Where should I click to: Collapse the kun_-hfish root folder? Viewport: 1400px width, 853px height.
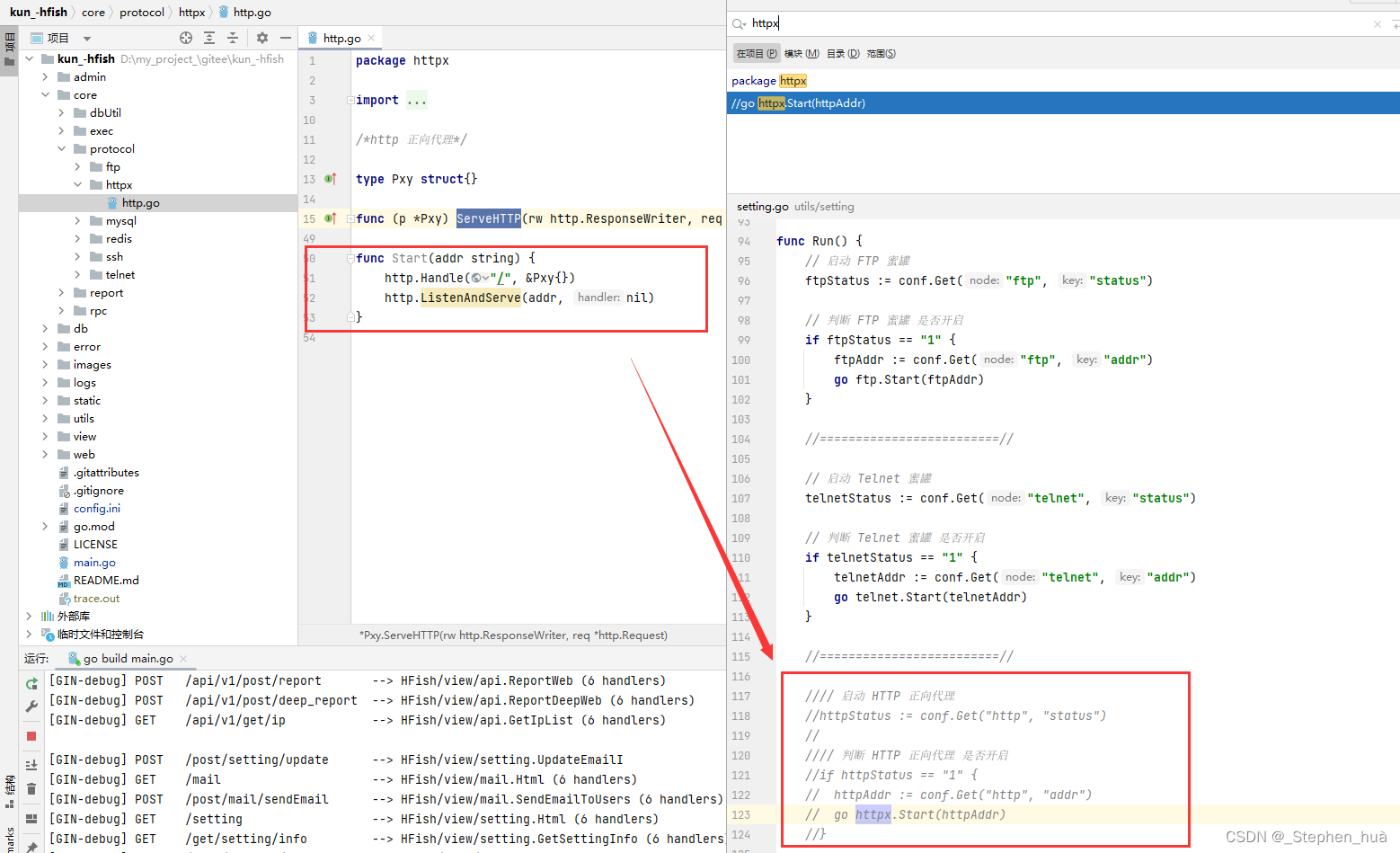(x=29, y=58)
